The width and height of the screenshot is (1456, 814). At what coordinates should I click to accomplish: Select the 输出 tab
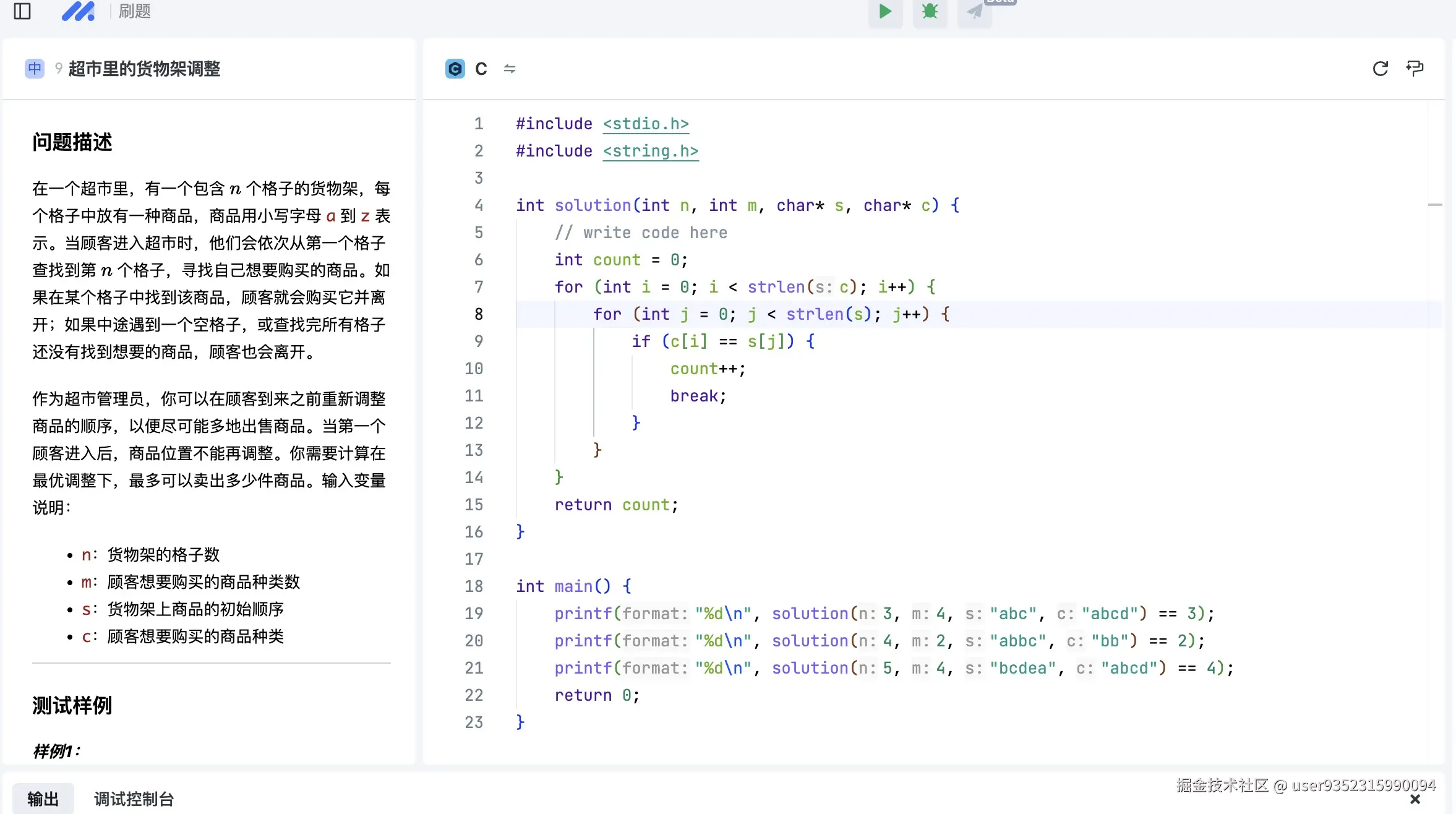[x=42, y=798]
